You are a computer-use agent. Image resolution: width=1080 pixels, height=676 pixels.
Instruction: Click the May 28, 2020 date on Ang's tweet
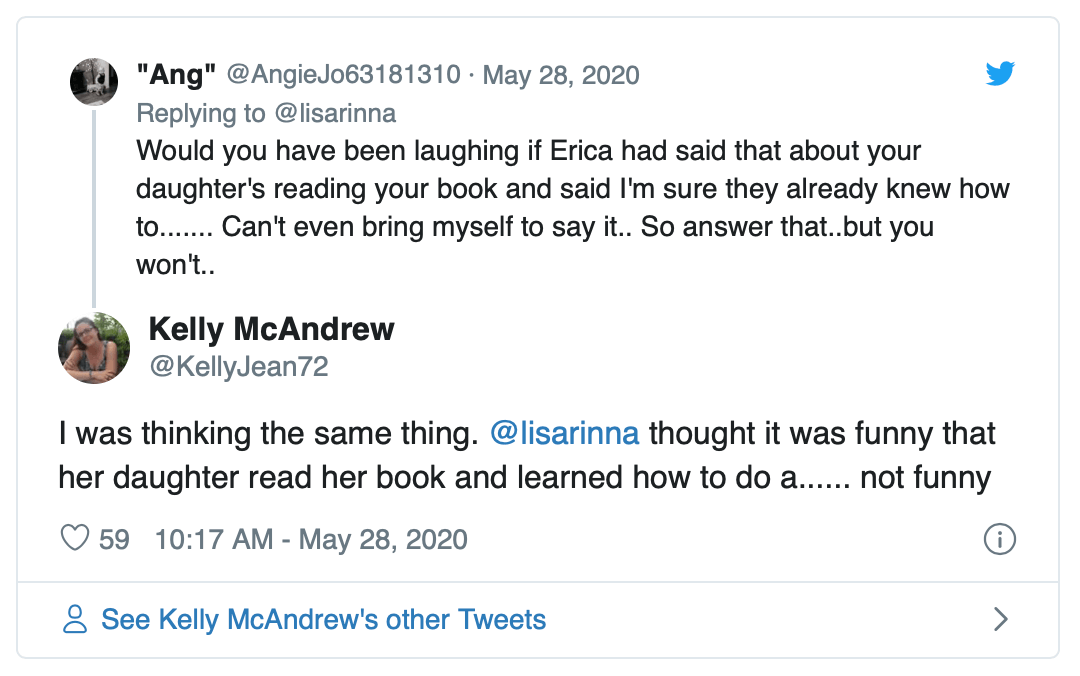[561, 75]
